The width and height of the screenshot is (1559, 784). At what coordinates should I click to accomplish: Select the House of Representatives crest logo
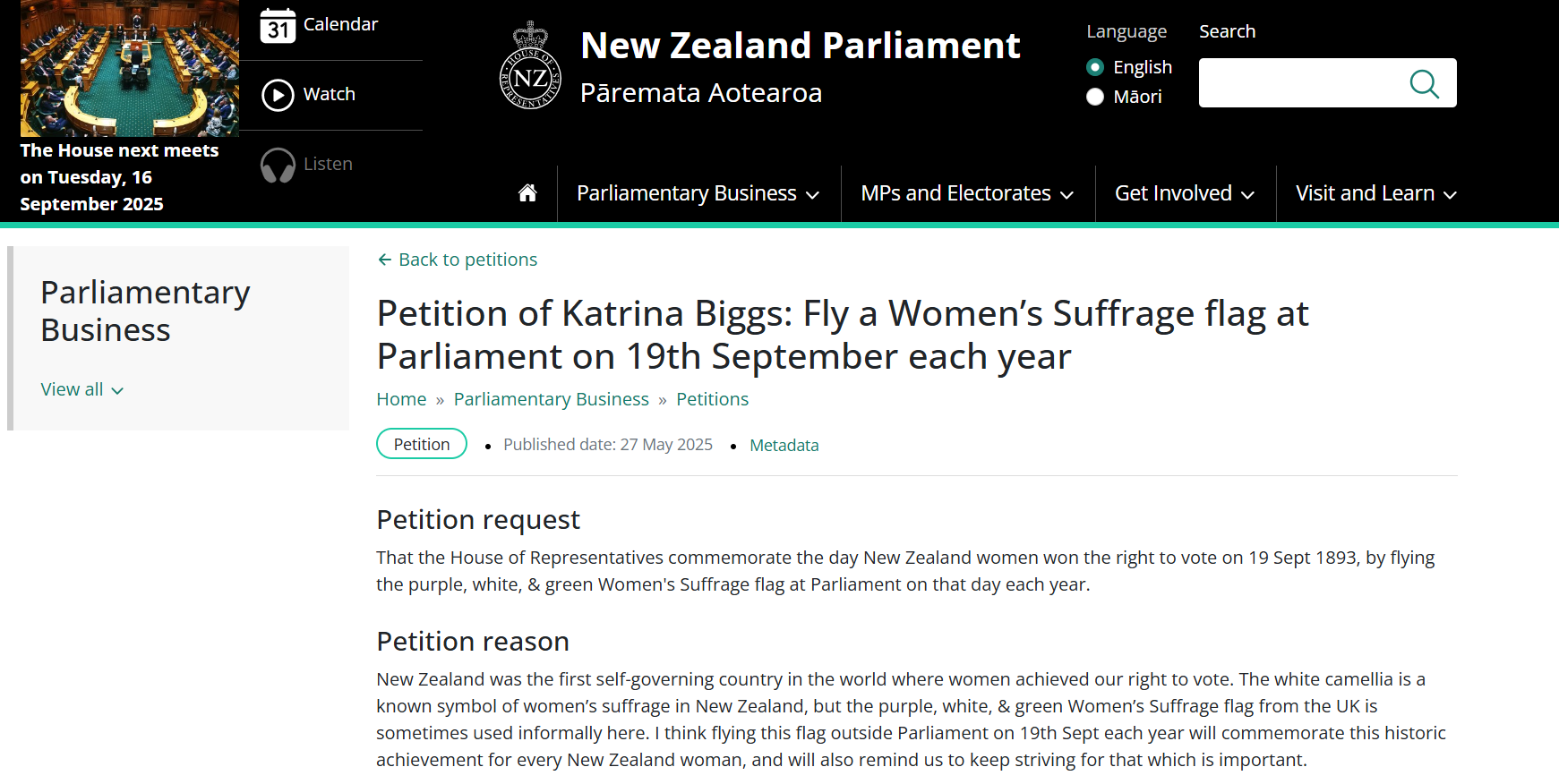(x=529, y=65)
